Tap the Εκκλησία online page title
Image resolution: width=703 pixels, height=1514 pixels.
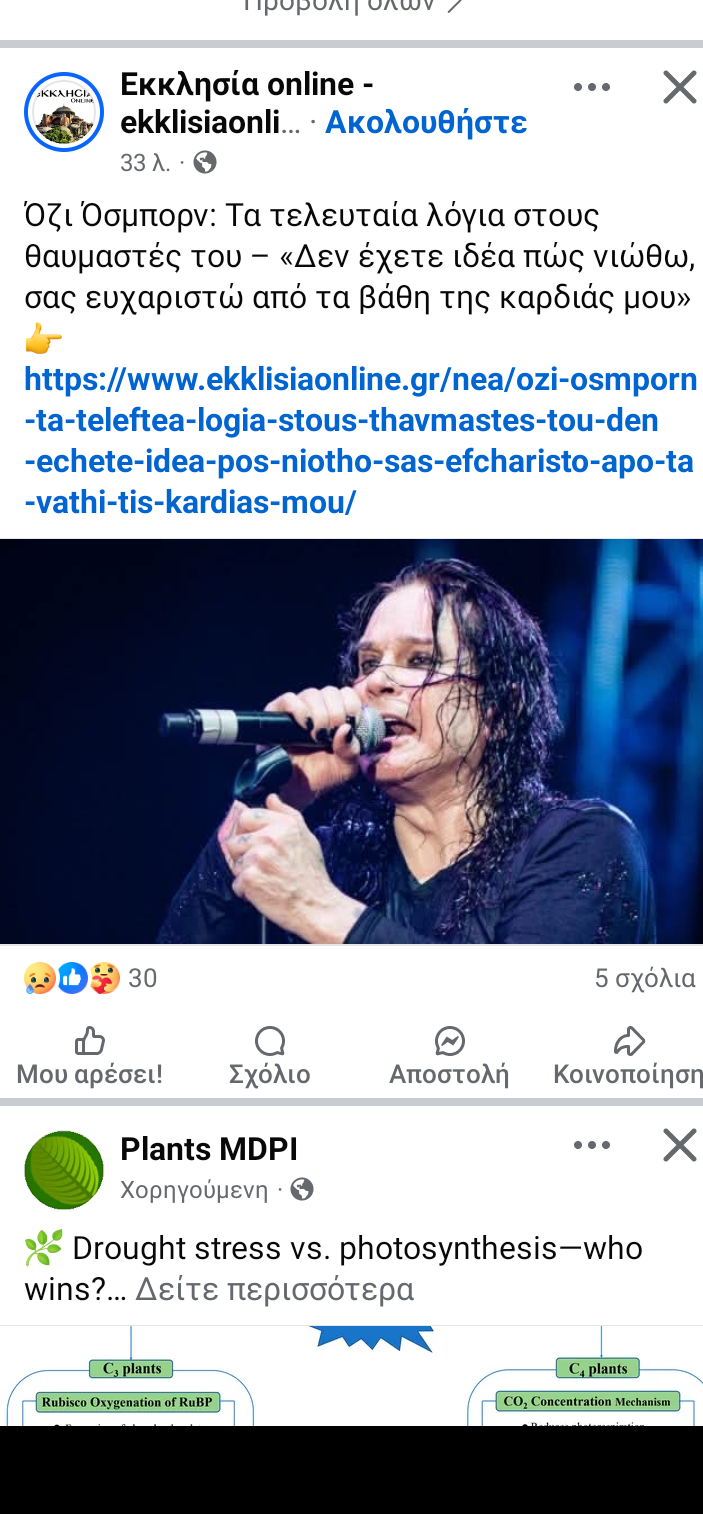pyautogui.click(x=247, y=104)
